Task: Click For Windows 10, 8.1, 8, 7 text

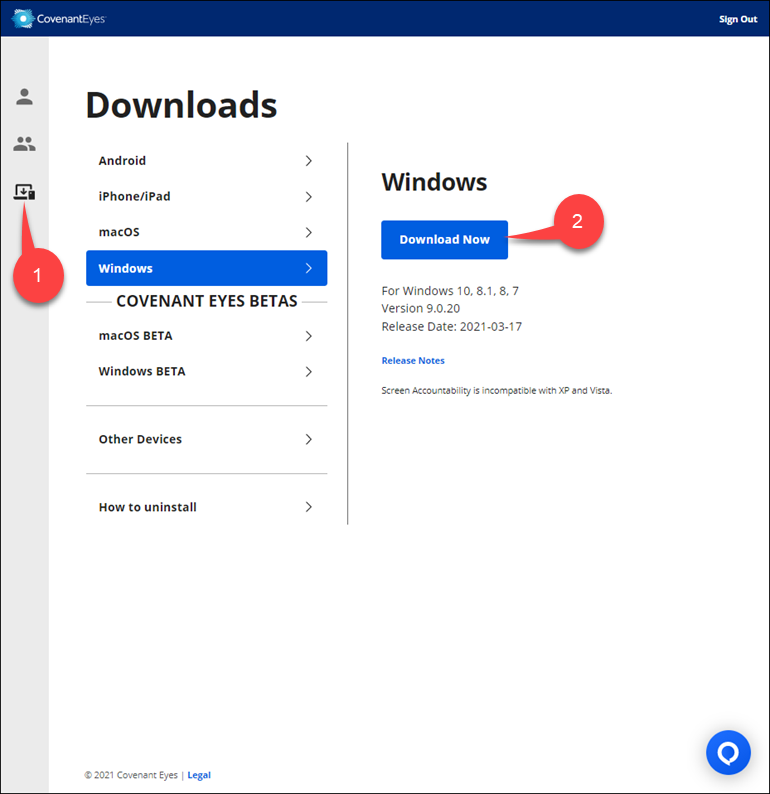Action: pyautogui.click(x=450, y=291)
